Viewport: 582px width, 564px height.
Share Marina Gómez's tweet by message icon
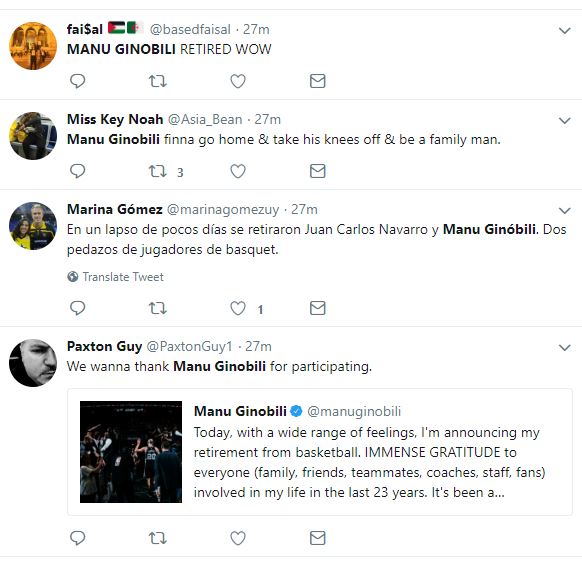pos(318,308)
